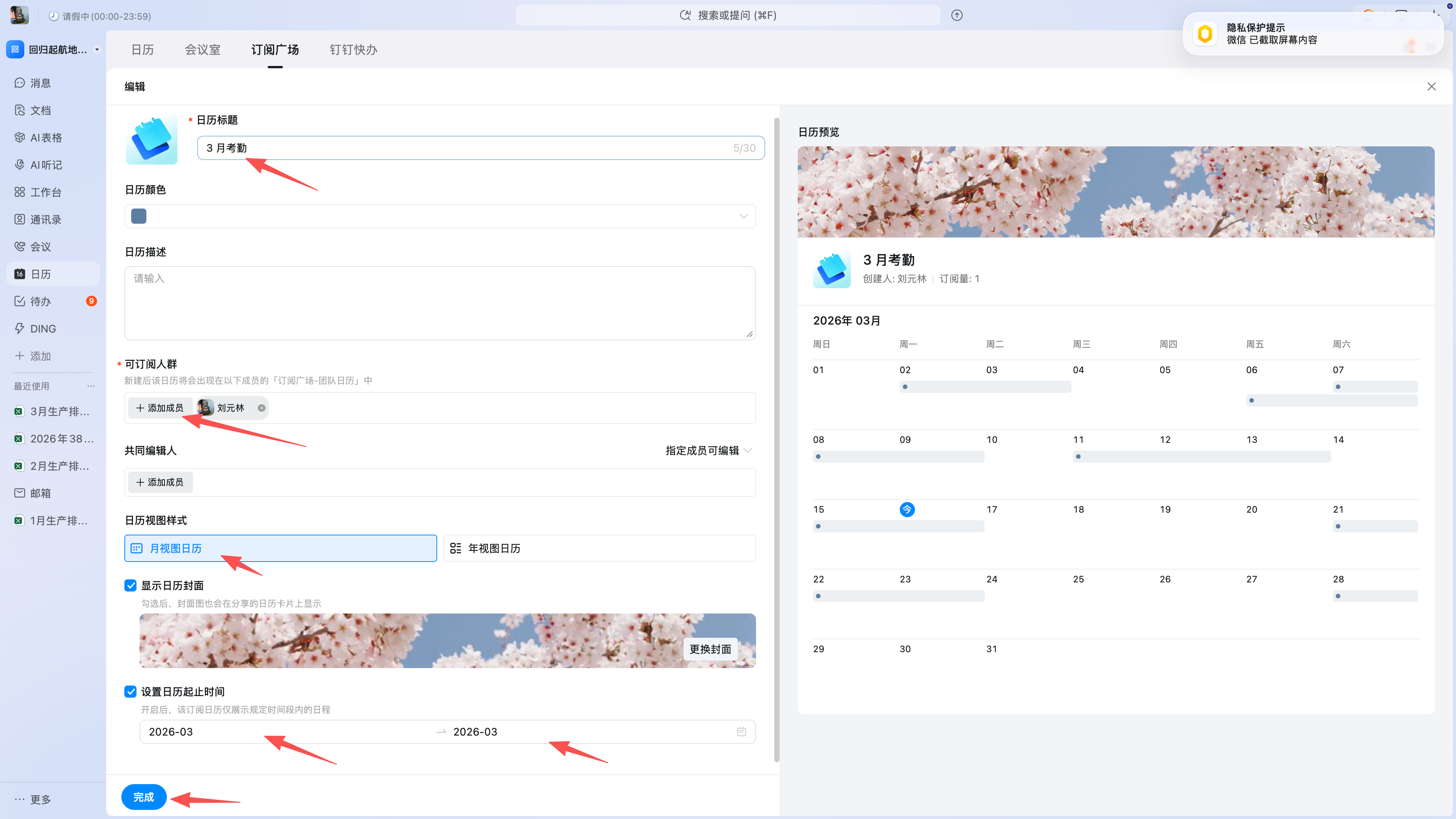Click the calendar color swatch

[x=138, y=216]
